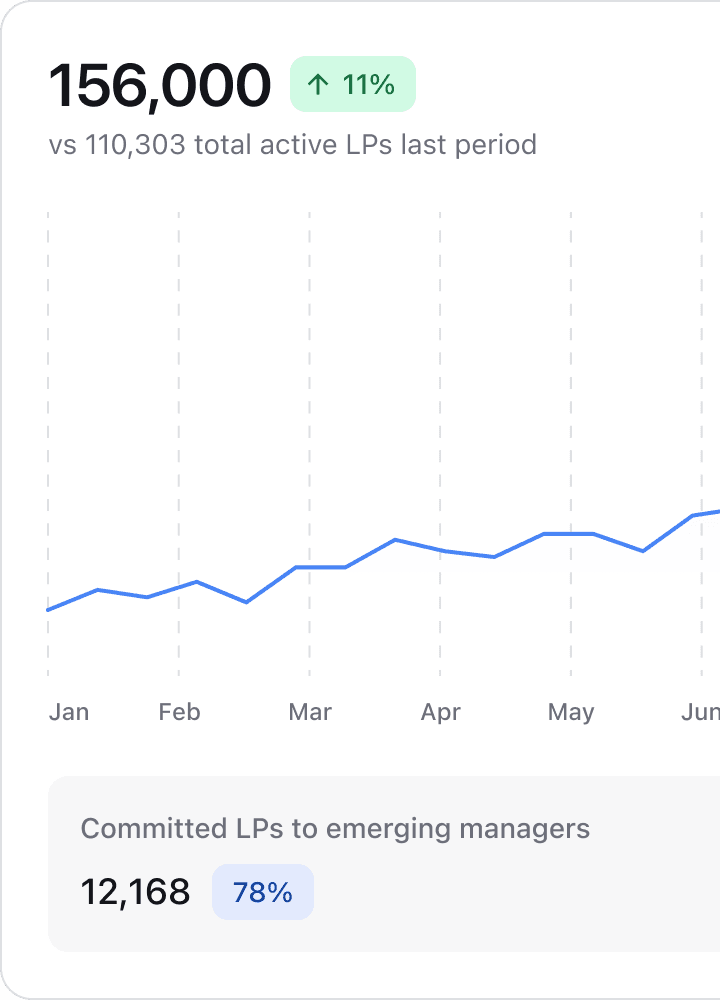720x1000 pixels.
Task: Click the chart line at the May gridline
Action: click(x=571, y=534)
